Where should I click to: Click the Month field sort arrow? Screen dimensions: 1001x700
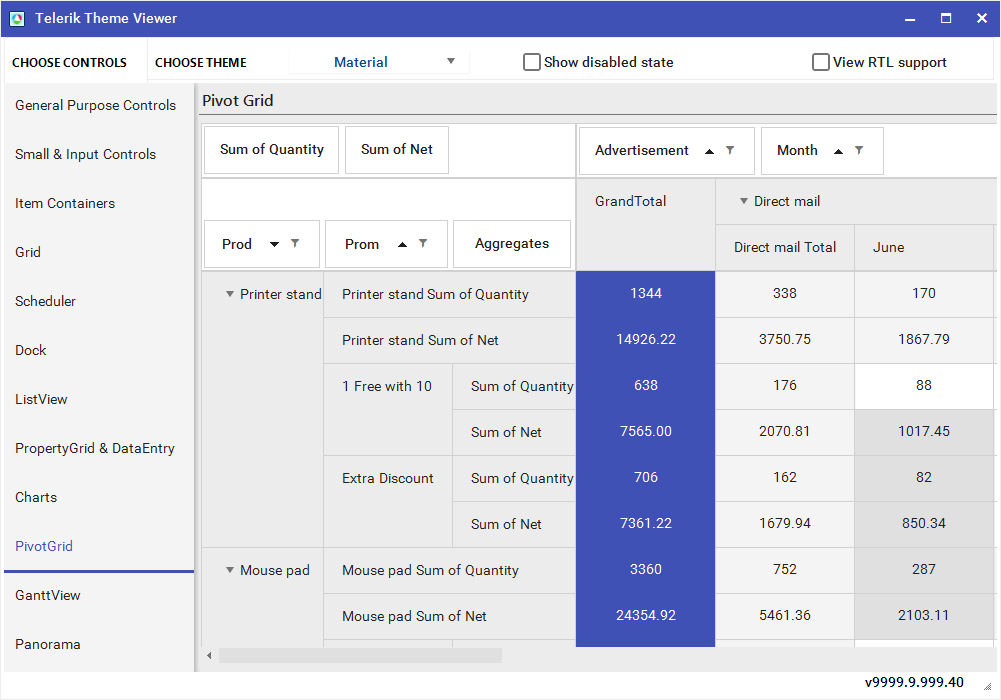[838, 151]
